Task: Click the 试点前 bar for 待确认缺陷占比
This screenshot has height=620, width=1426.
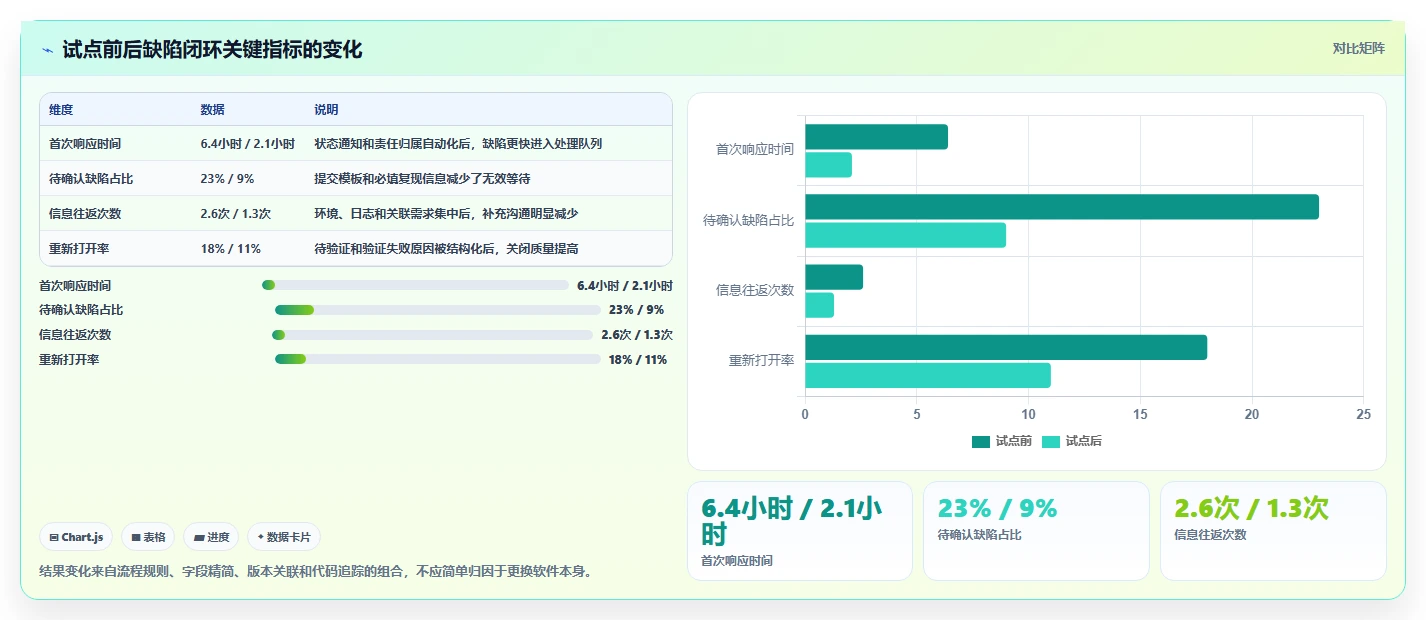Action: [x=1062, y=207]
